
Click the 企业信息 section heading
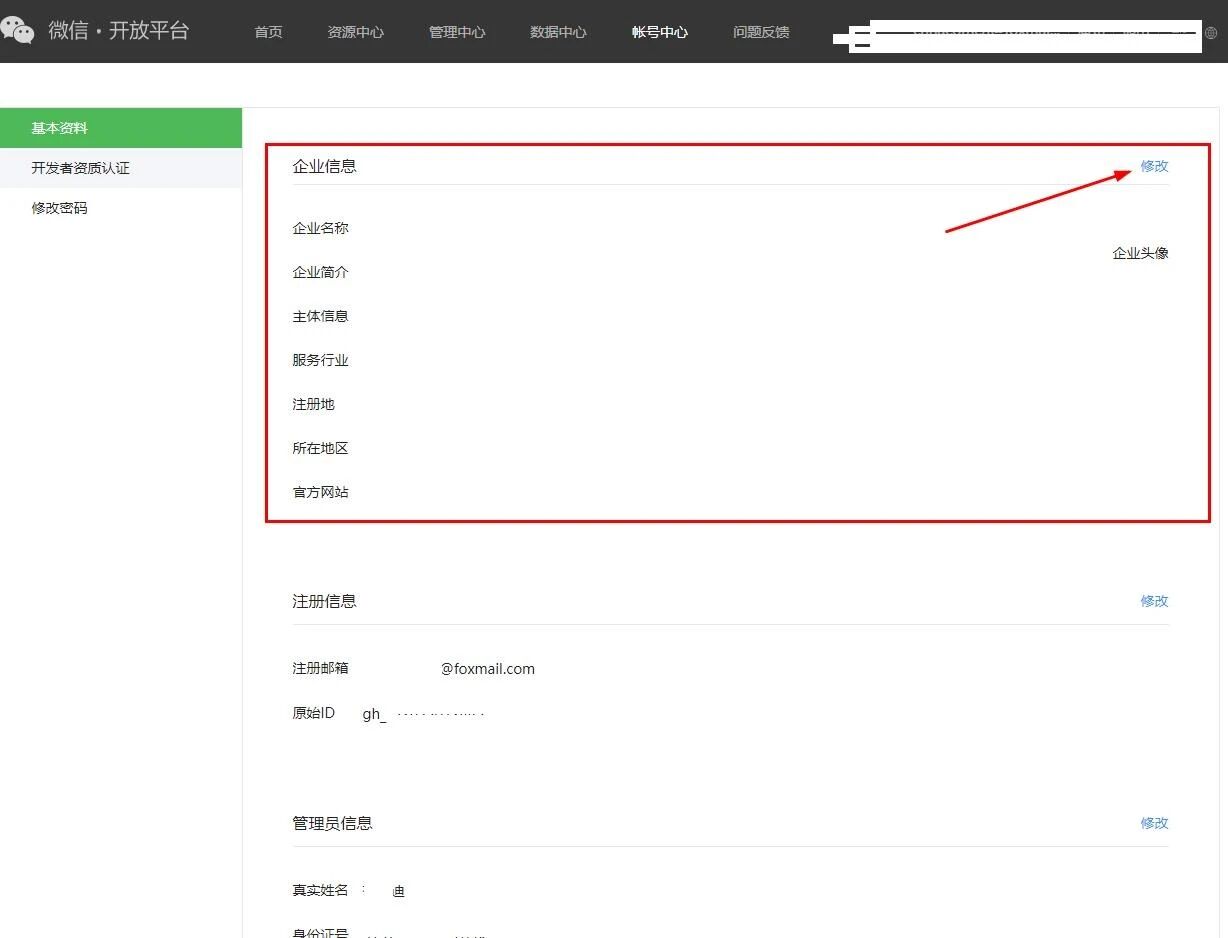point(324,166)
